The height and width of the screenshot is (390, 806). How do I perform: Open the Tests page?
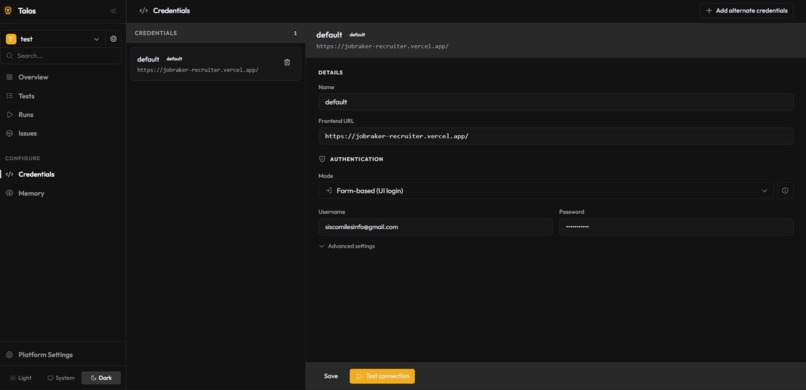tap(26, 96)
